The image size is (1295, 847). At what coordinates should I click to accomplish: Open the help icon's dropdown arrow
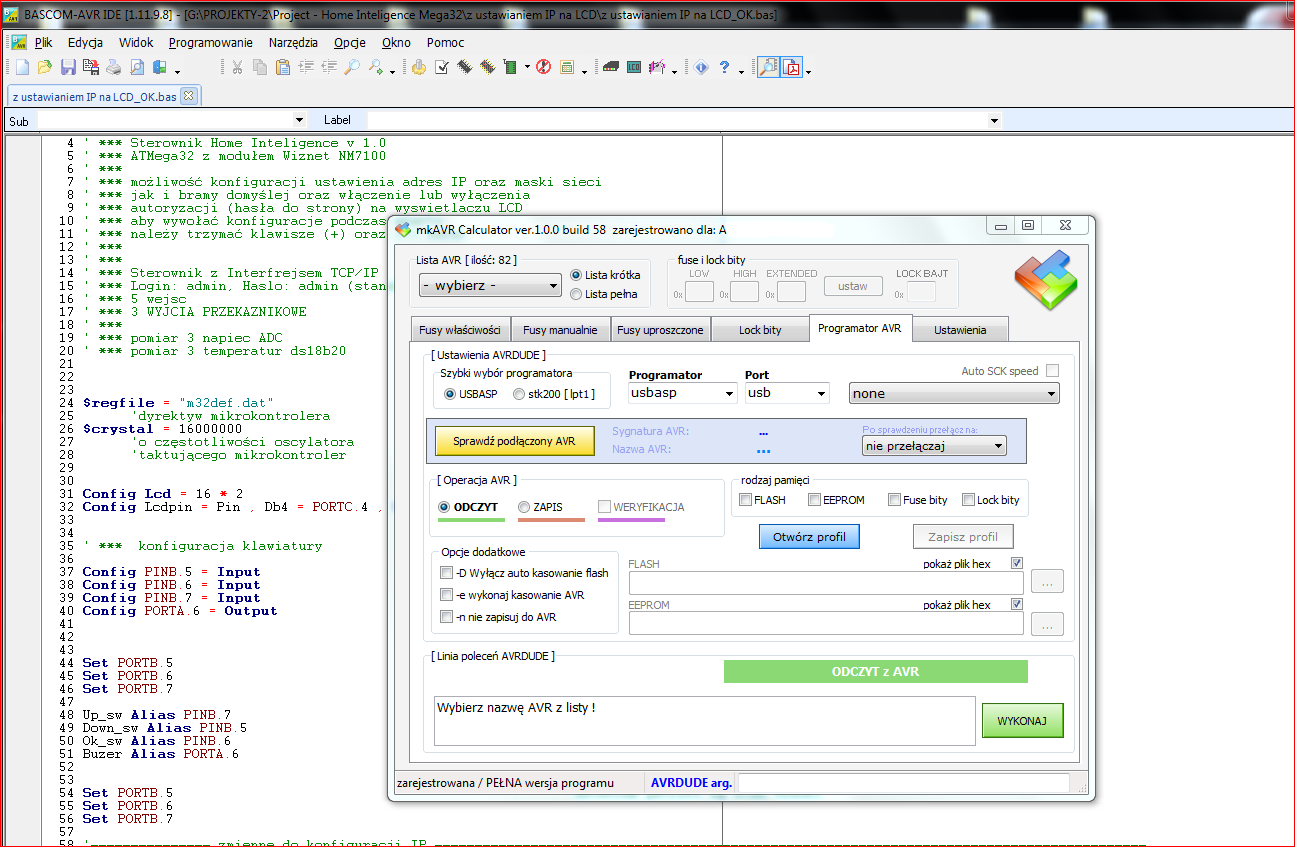pyautogui.click(x=741, y=70)
